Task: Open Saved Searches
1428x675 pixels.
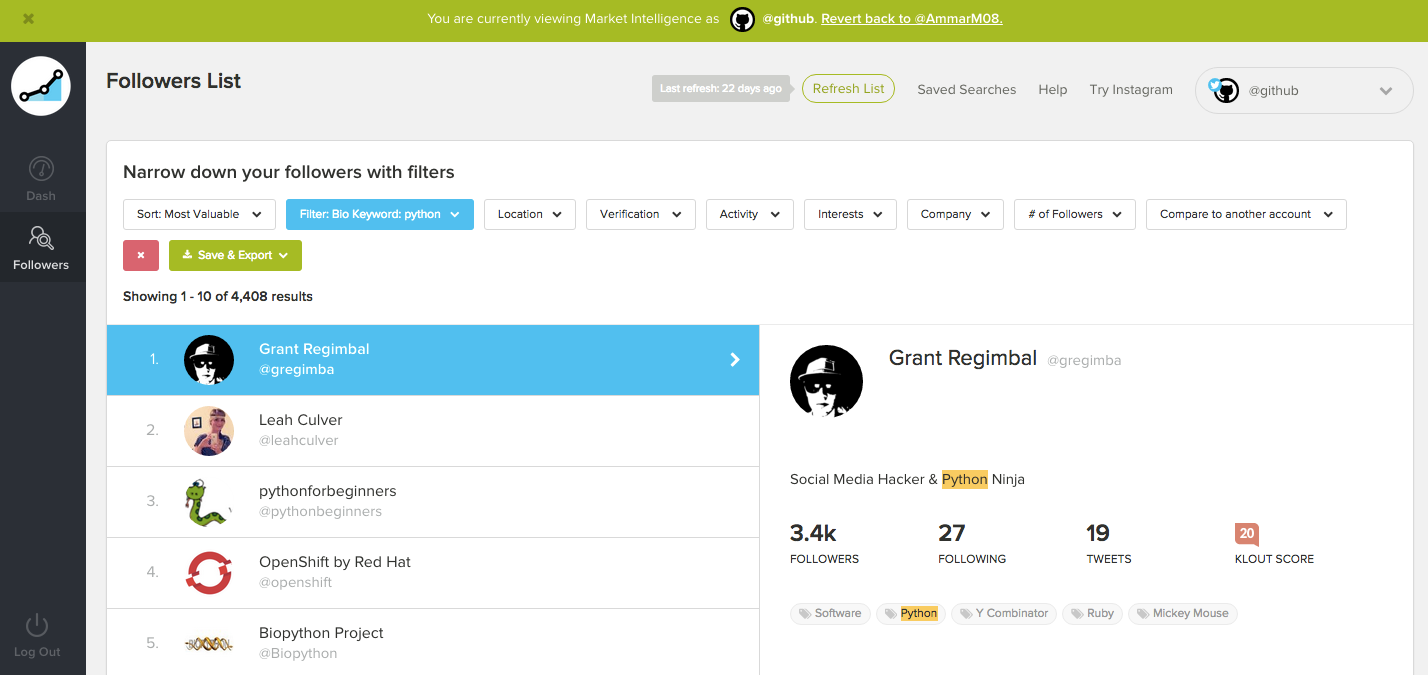Action: pyautogui.click(x=966, y=90)
